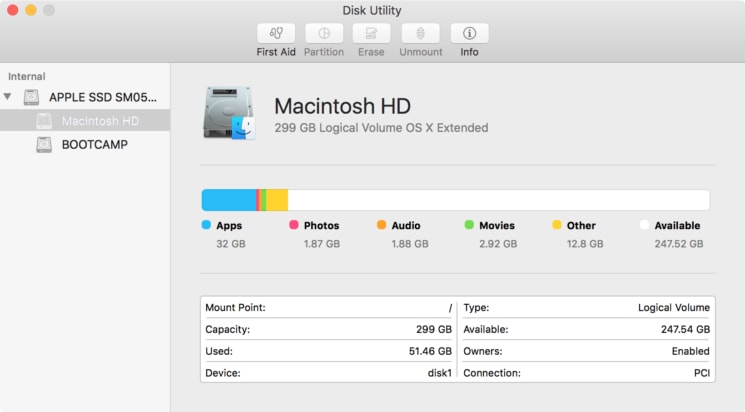Click the First Aid toolbar icon
The width and height of the screenshot is (745, 412).
[x=275, y=33]
